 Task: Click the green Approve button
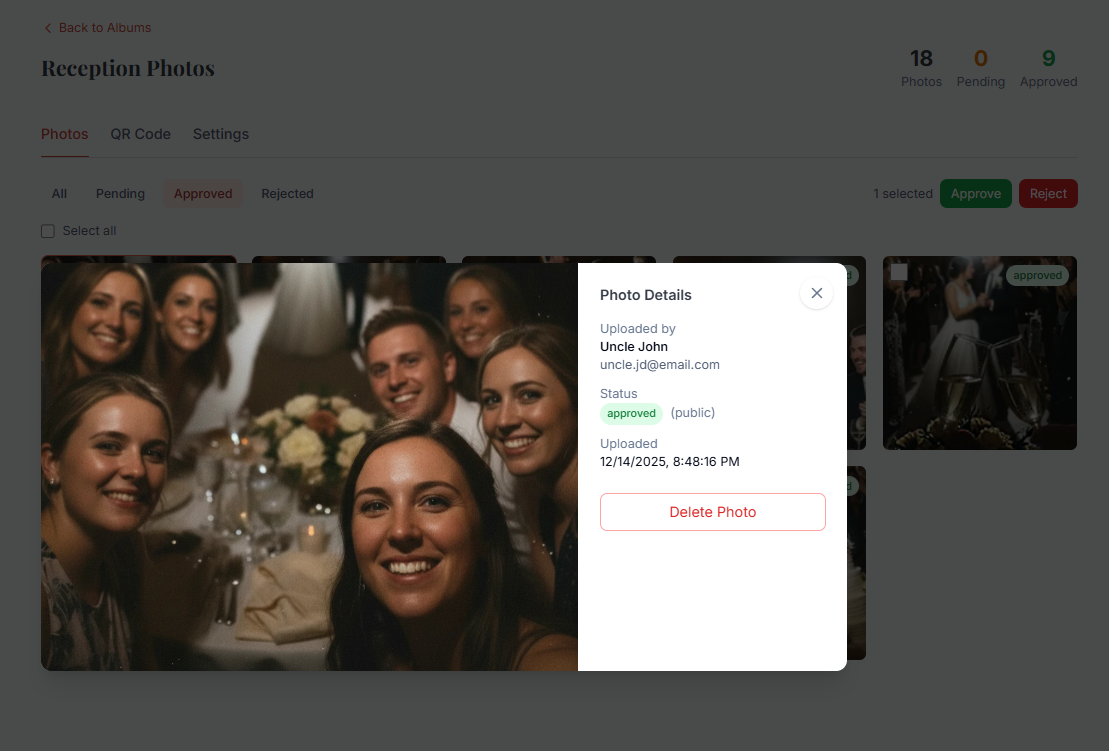975,194
